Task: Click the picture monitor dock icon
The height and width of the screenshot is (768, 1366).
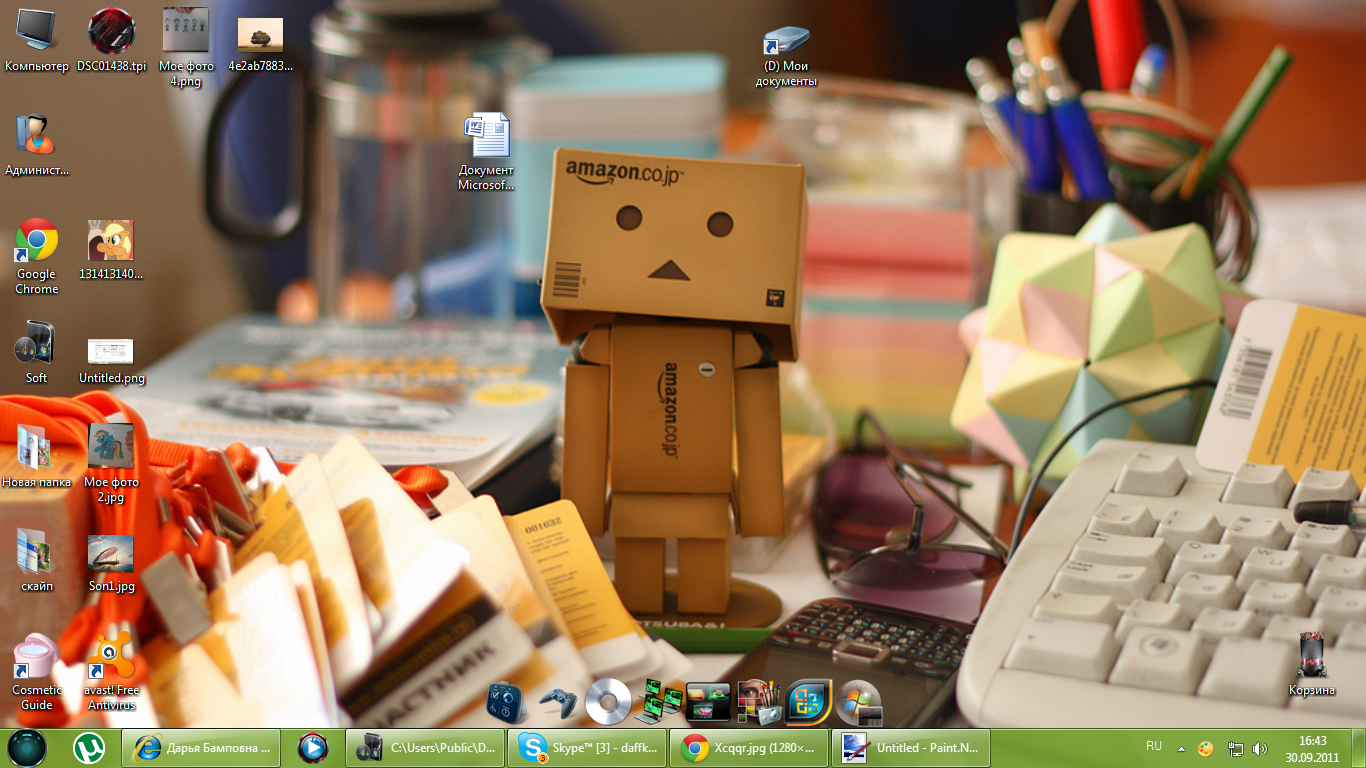Action: click(x=708, y=702)
